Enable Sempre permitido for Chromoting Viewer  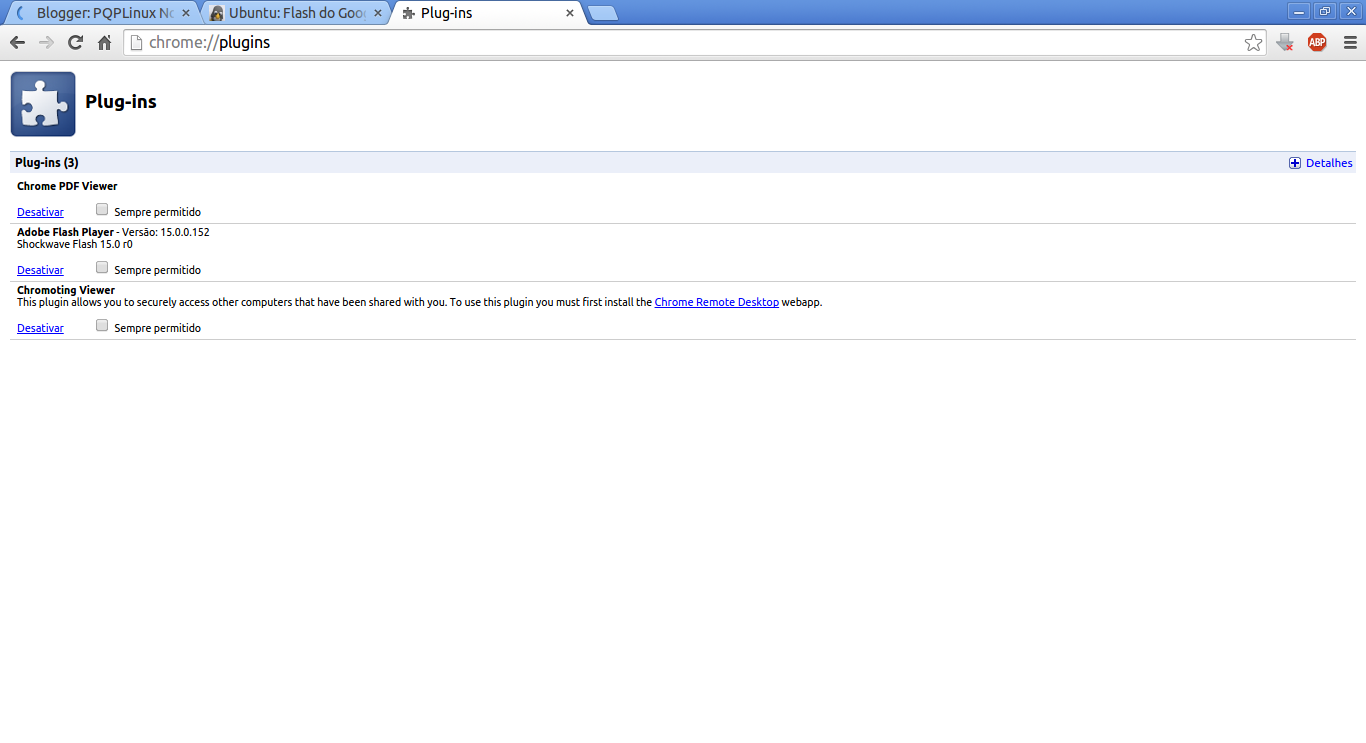pos(102,326)
